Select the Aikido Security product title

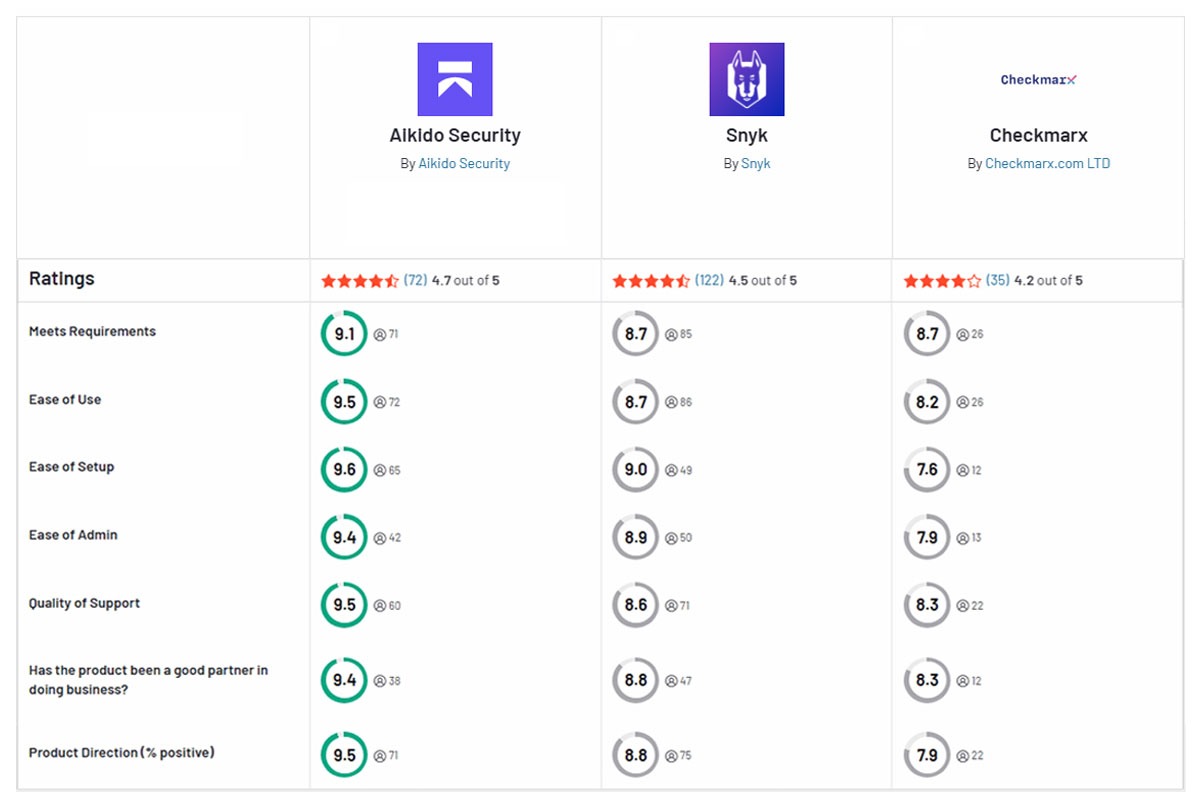tap(455, 135)
